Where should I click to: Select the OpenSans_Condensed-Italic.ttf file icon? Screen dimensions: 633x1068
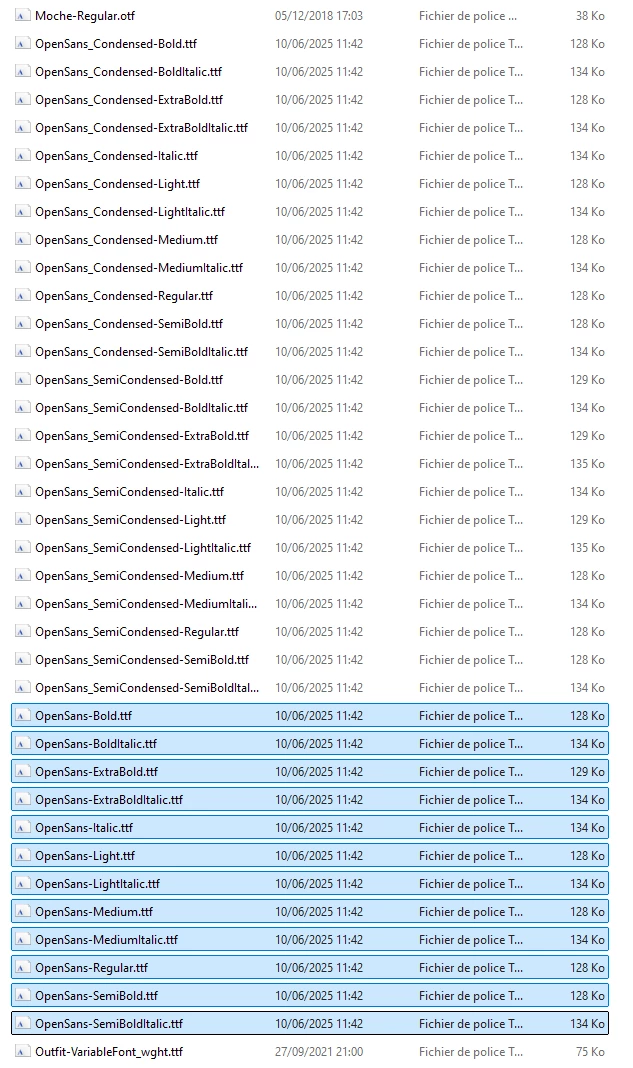pos(22,155)
